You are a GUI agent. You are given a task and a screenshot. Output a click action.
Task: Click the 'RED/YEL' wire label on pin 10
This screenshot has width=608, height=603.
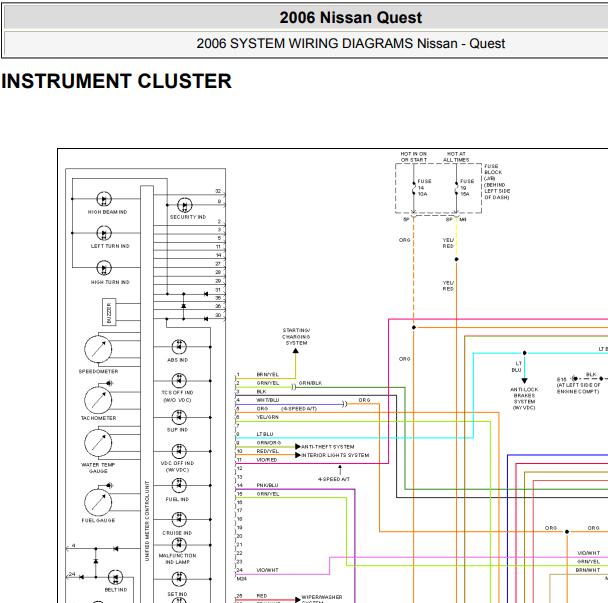[x=268, y=451]
